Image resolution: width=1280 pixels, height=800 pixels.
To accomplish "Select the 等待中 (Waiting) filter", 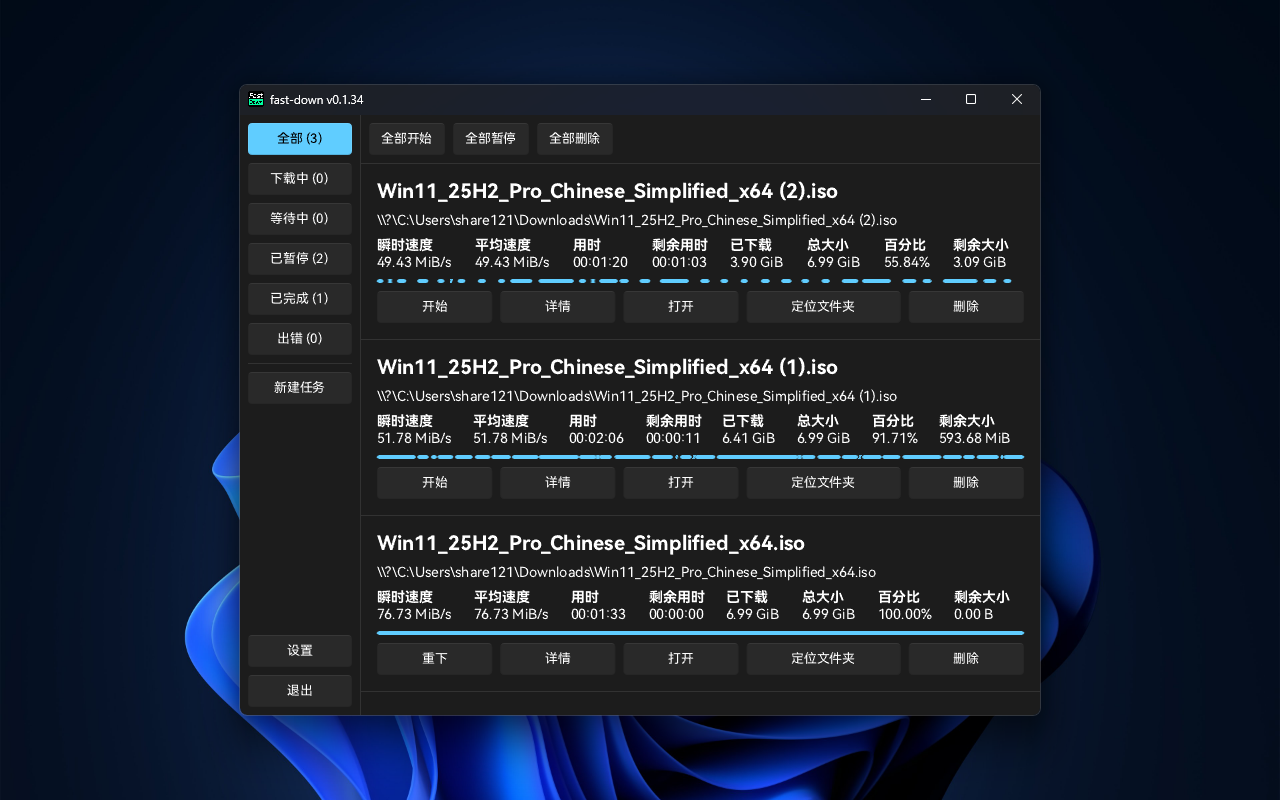I will pyautogui.click(x=299, y=218).
